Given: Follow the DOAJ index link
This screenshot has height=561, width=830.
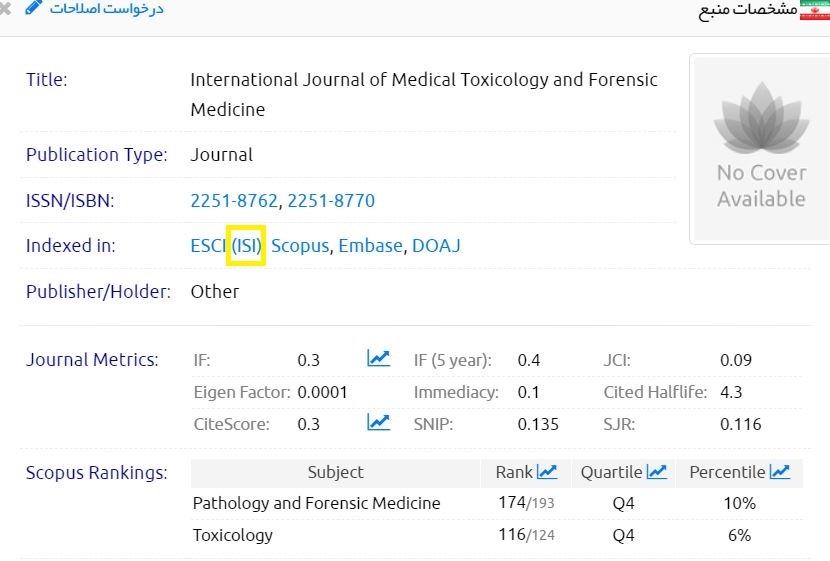Looking at the screenshot, I should [x=436, y=245].
